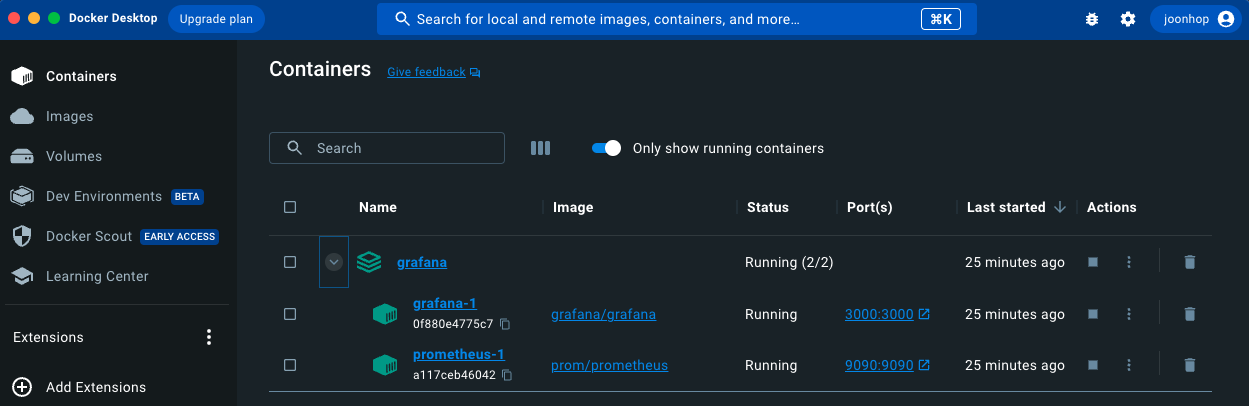Open more actions for prometheus-1

(x=1129, y=365)
